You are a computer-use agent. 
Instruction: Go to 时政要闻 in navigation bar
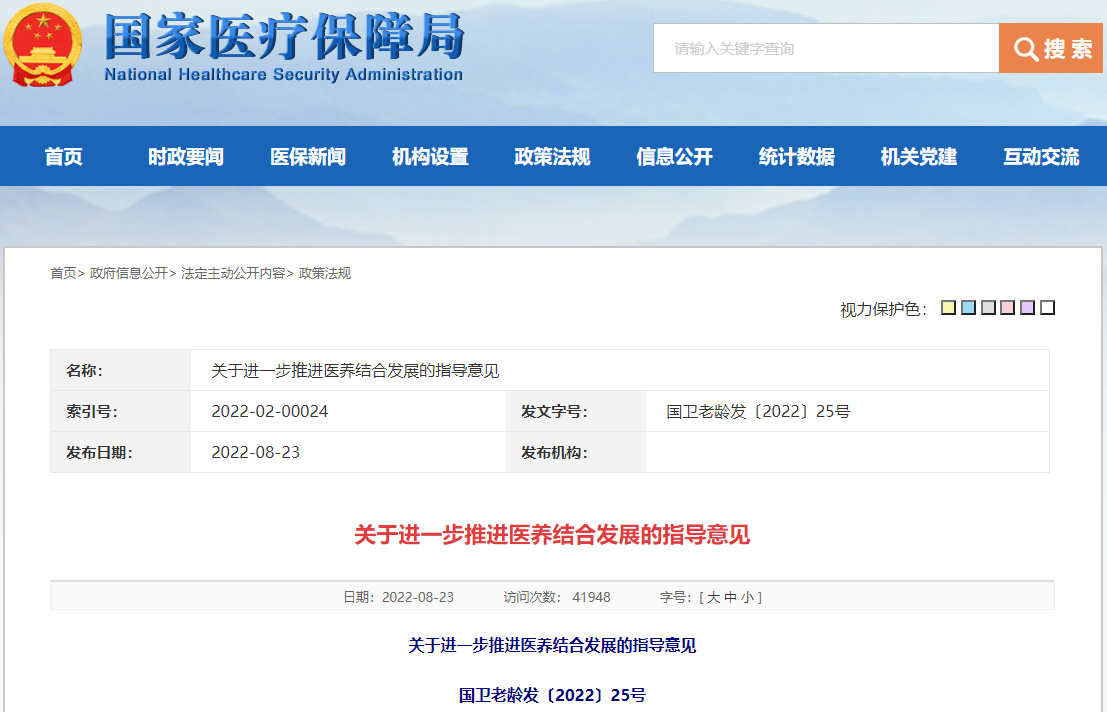186,157
